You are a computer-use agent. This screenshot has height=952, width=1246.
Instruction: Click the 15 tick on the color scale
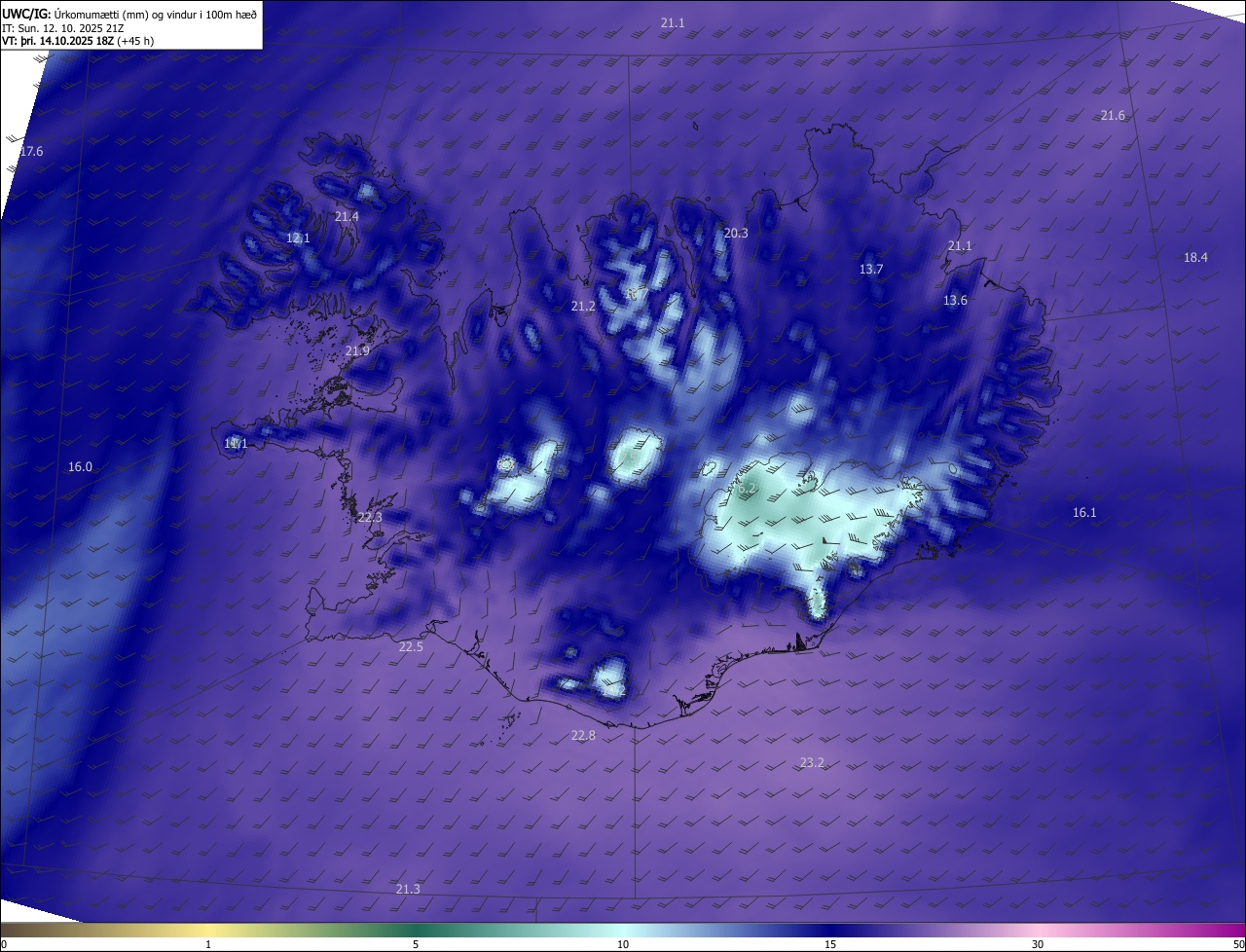(x=830, y=945)
